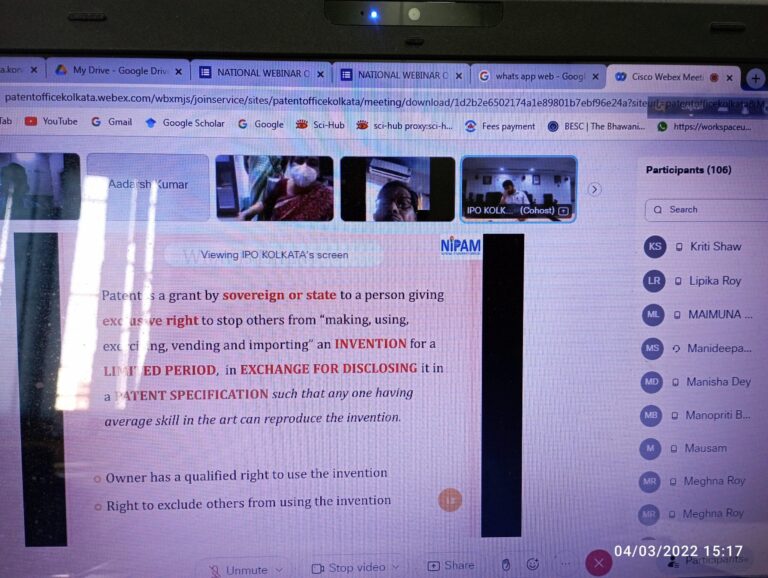Click the participants Search field
Image resolution: width=768 pixels, height=578 pixels.
[710, 210]
